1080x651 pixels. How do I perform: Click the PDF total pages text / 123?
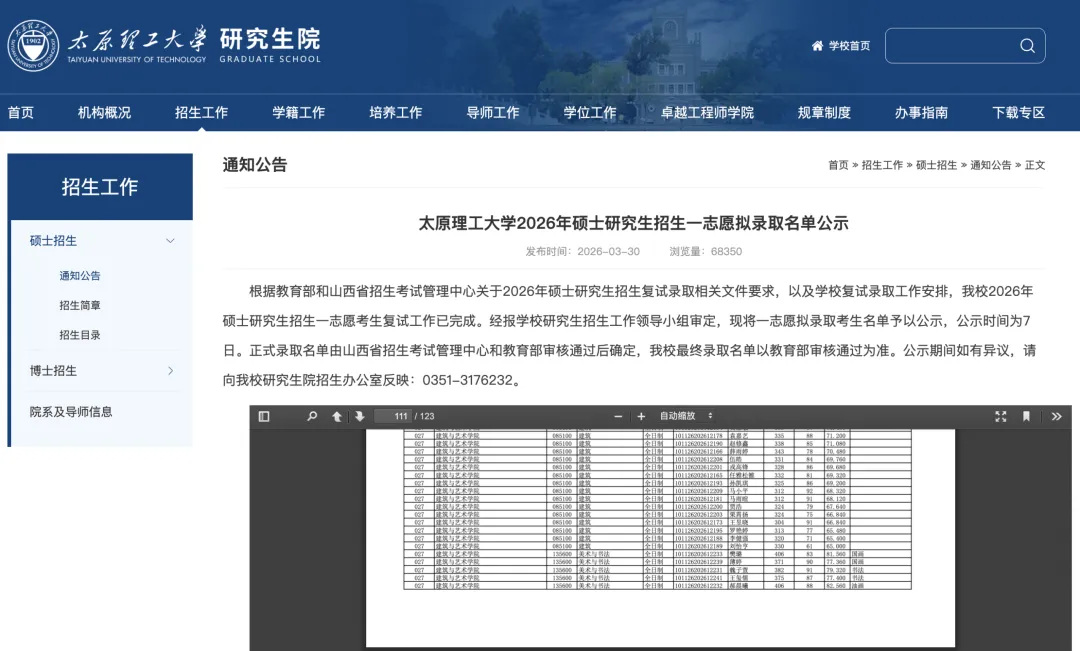click(x=425, y=416)
